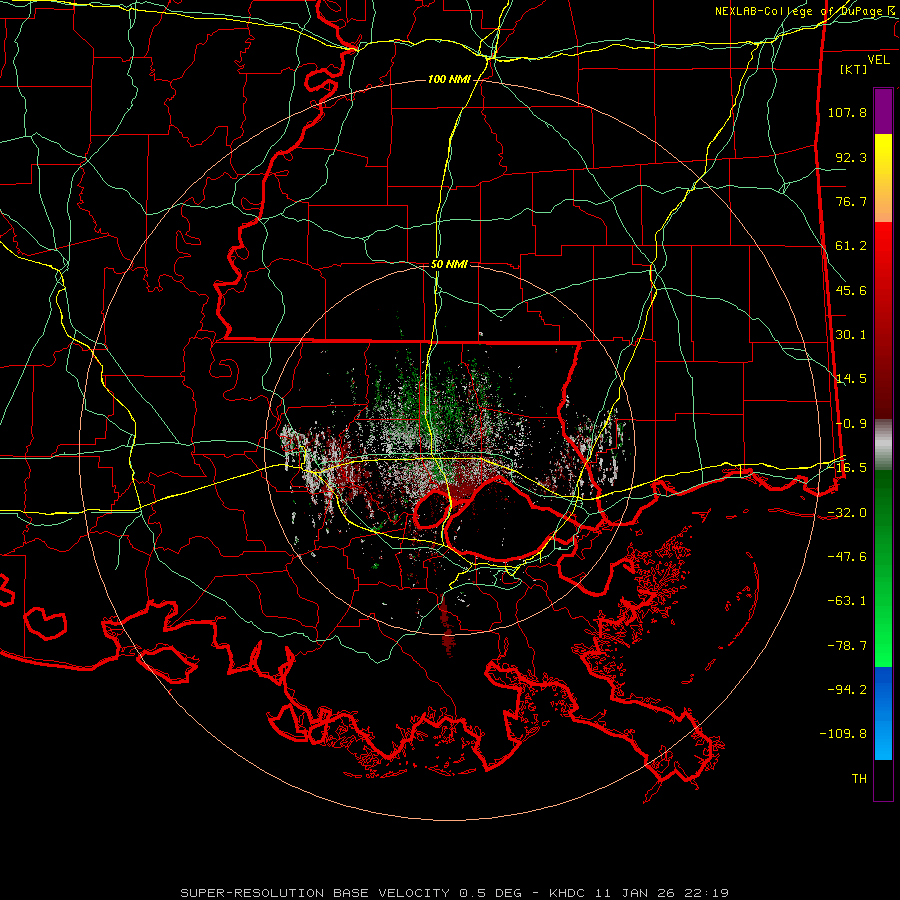Screen dimensions: 900x900
Task: Click the 61.2 velocity legend value
Action: click(851, 246)
